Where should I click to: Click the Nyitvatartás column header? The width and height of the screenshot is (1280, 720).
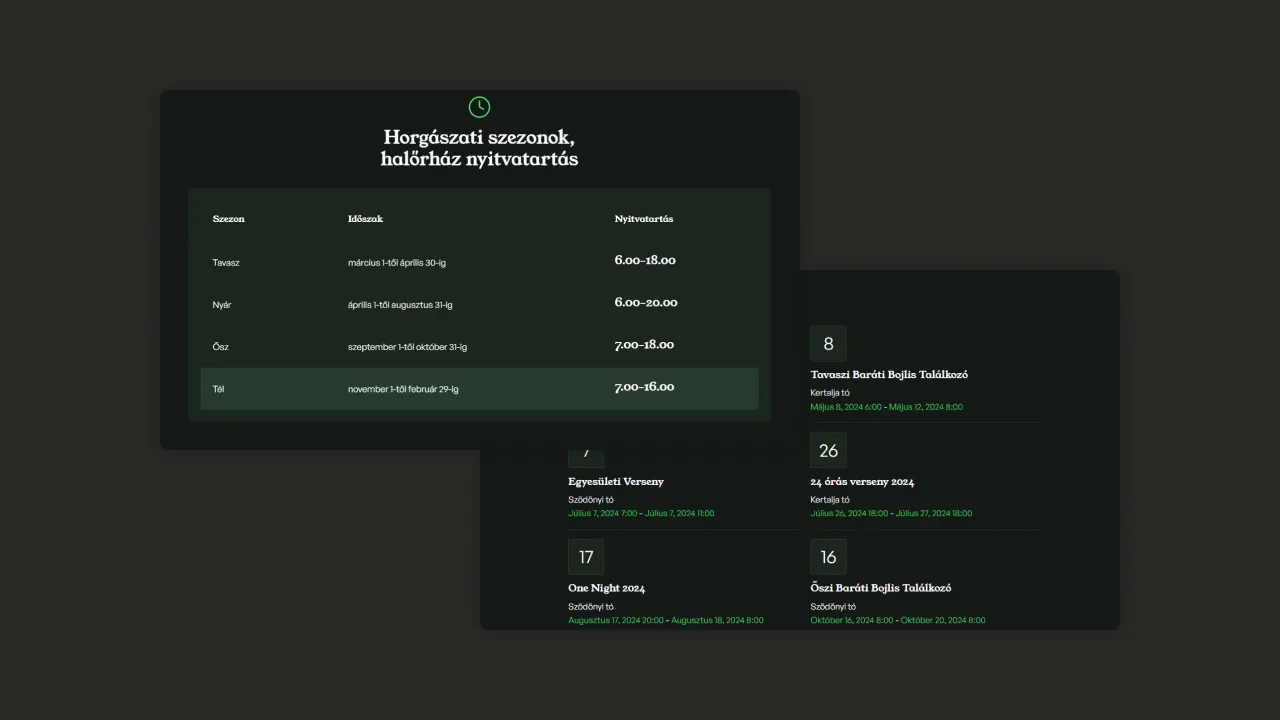(643, 219)
